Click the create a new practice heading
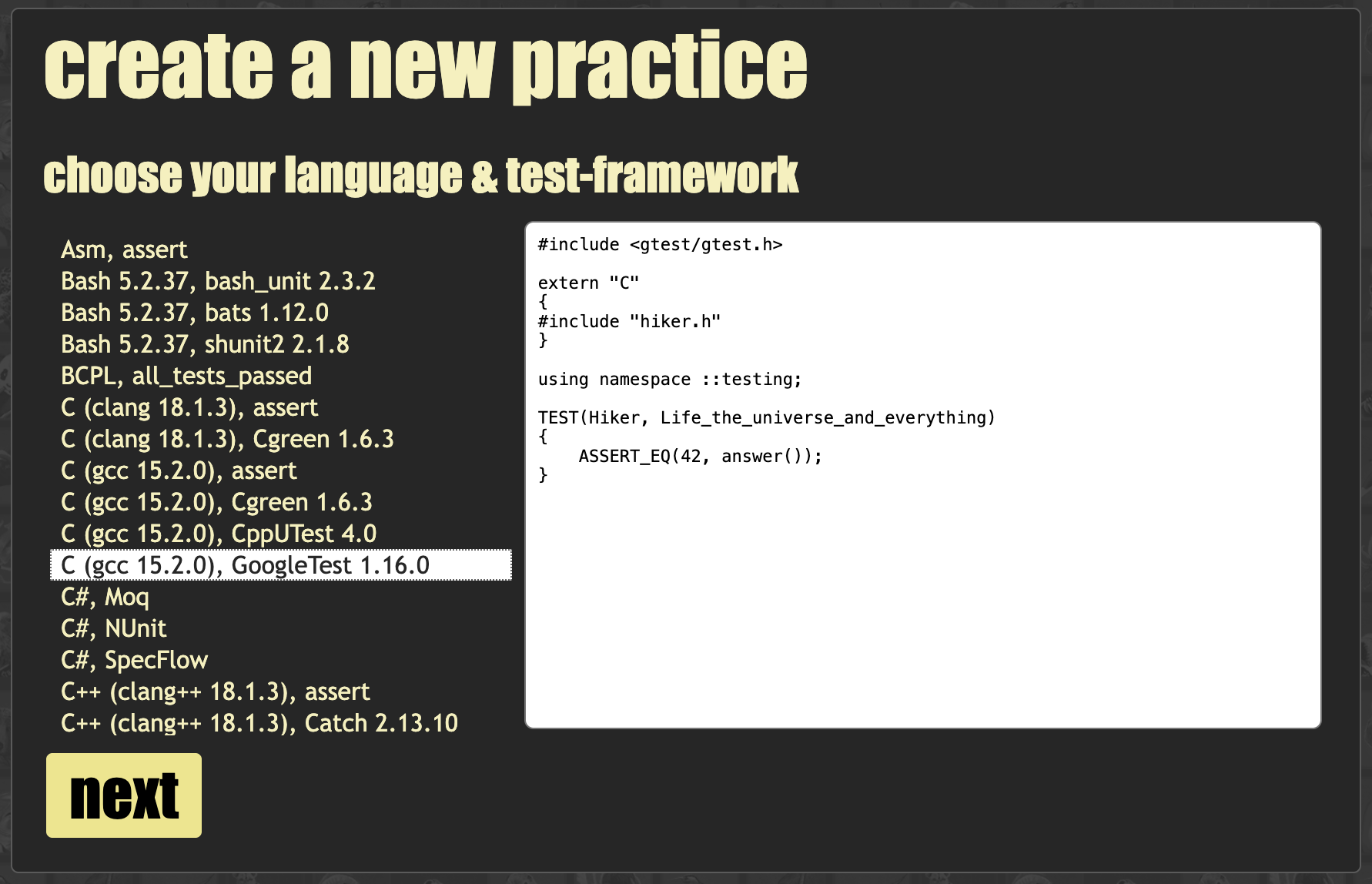Viewport: 1372px width, 884px height. coord(425,66)
